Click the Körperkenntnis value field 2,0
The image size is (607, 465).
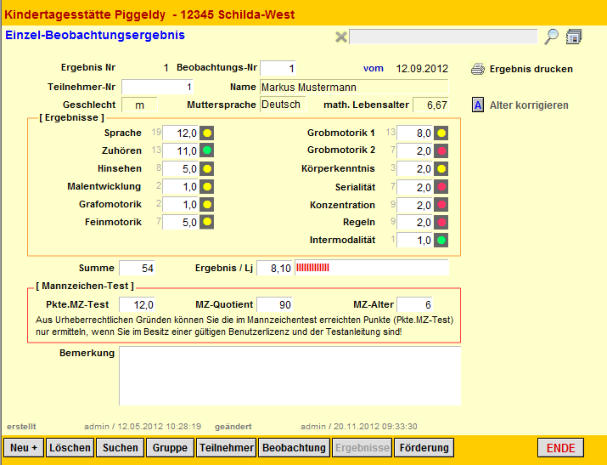[x=415, y=169]
